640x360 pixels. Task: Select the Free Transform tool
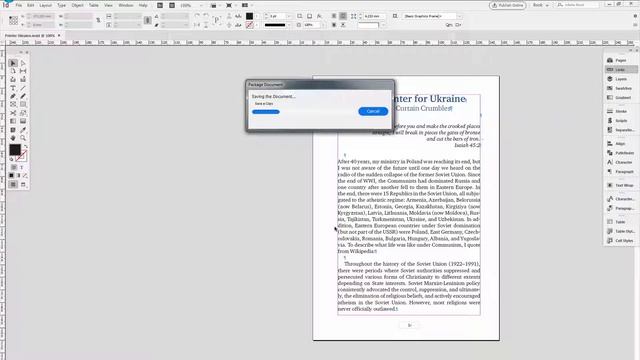[x=23, y=113]
